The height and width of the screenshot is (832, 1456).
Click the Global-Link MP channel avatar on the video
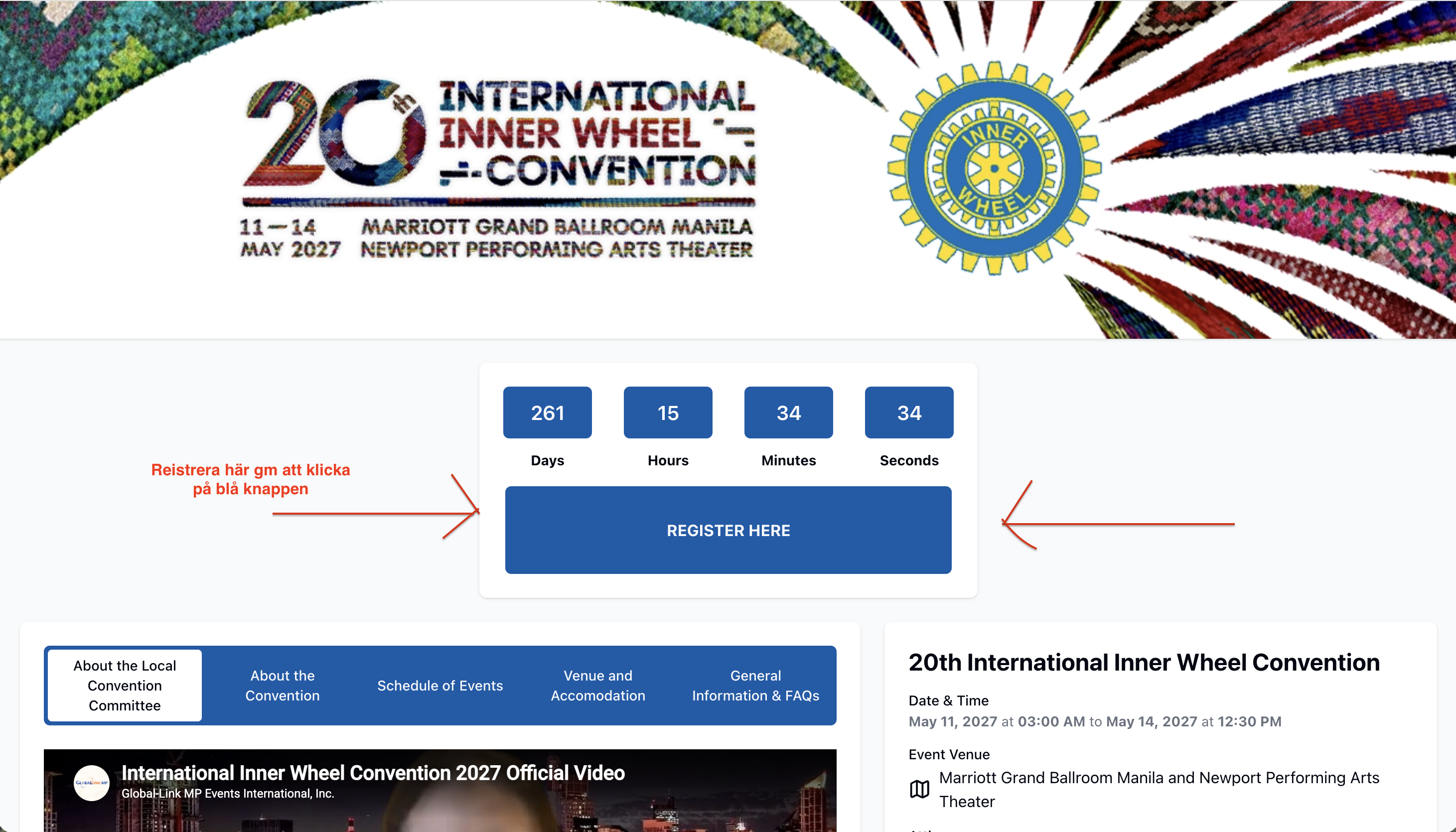(91, 783)
